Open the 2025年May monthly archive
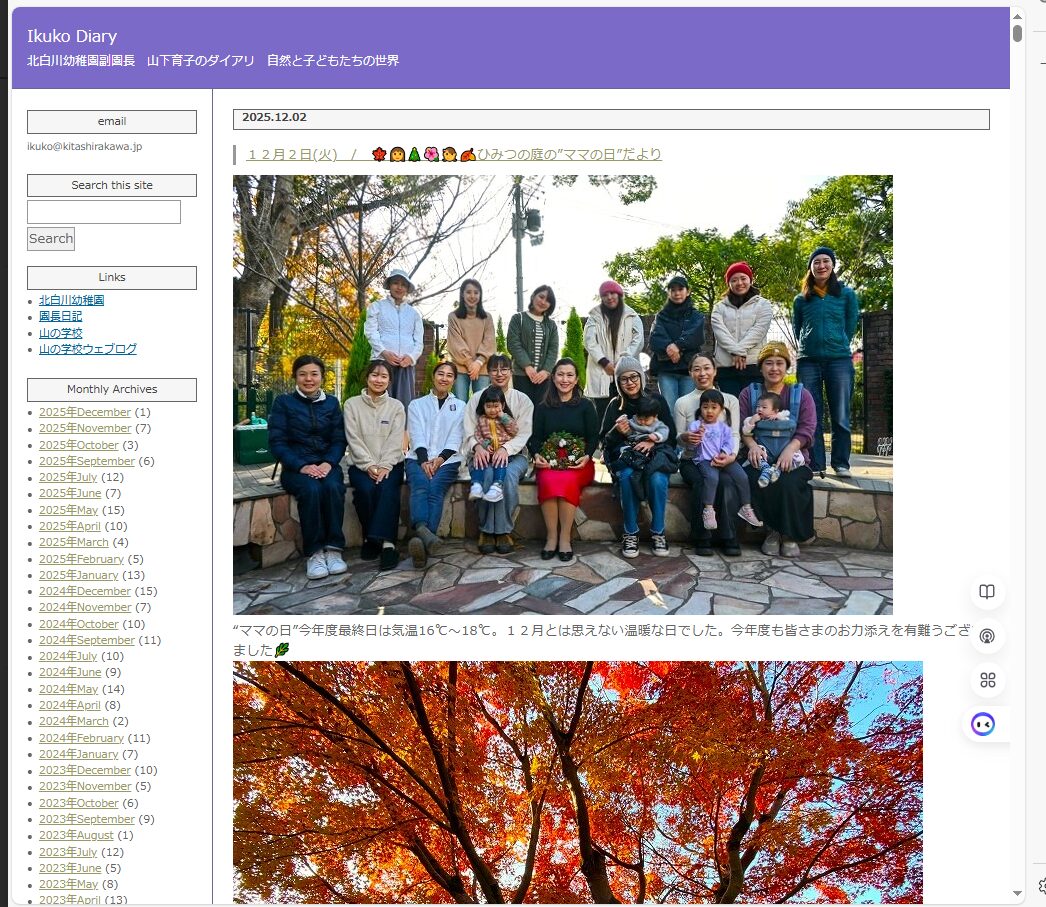 coord(69,510)
